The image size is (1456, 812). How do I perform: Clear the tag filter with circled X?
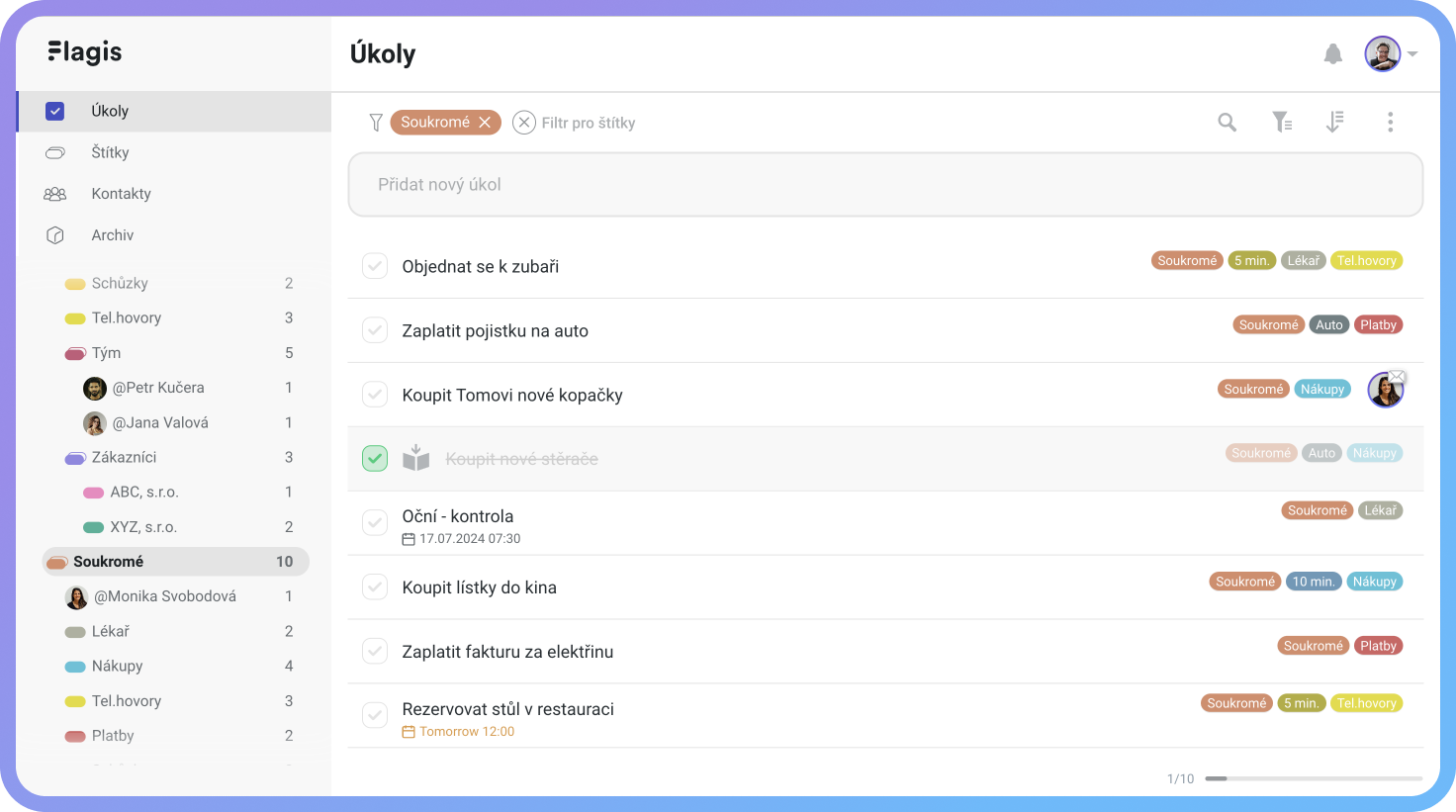coord(524,123)
